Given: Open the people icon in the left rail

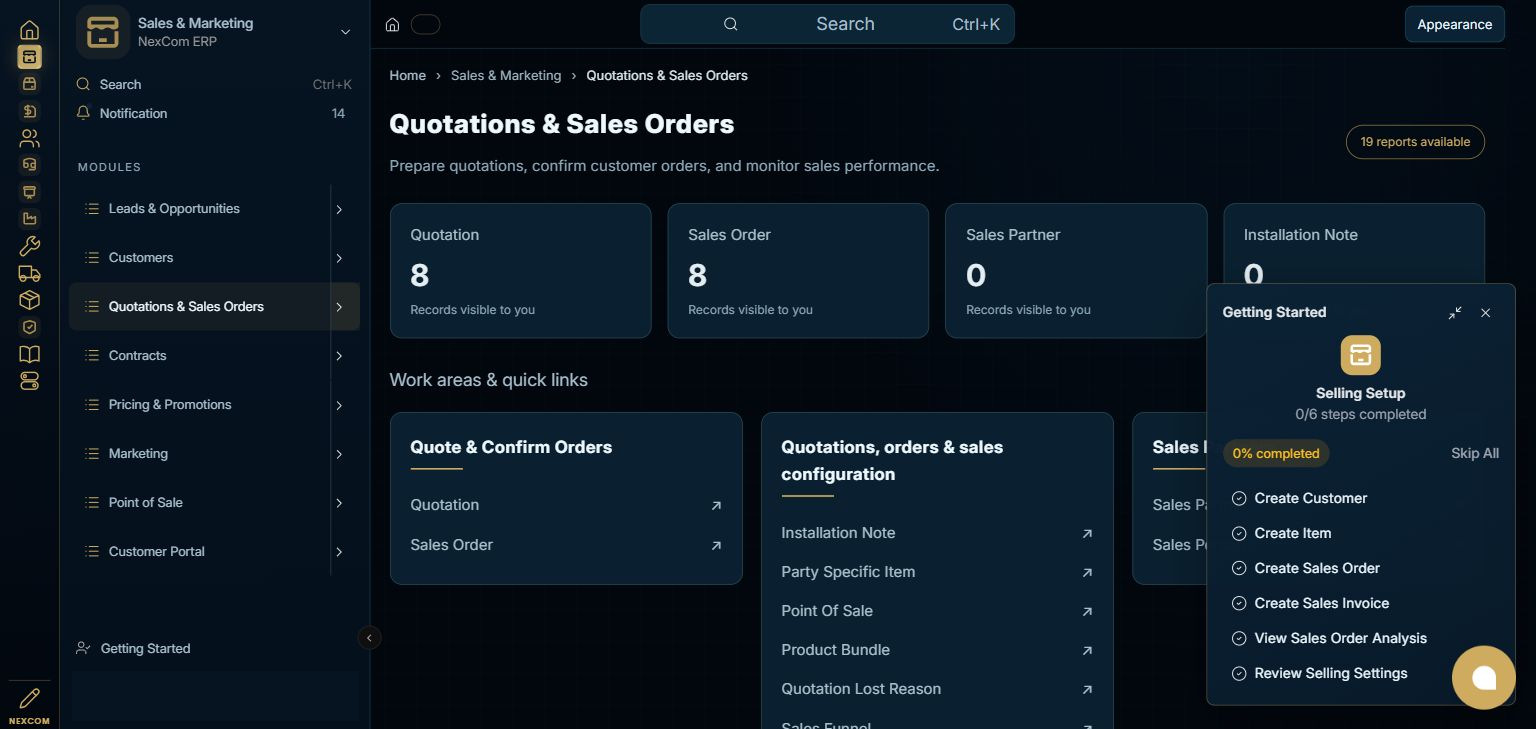Looking at the screenshot, I should 29,138.
